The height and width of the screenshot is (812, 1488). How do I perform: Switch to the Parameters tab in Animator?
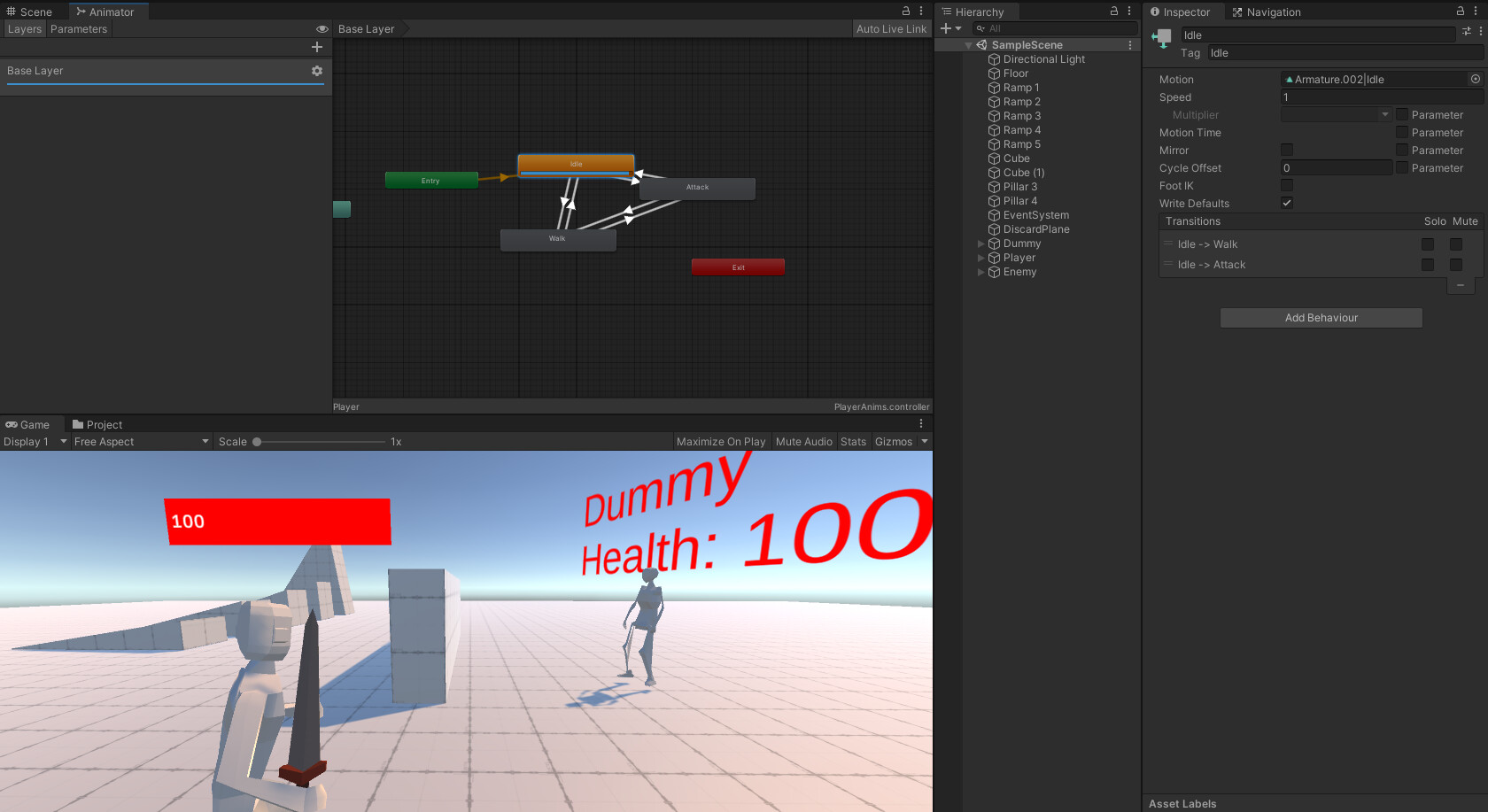tap(79, 28)
